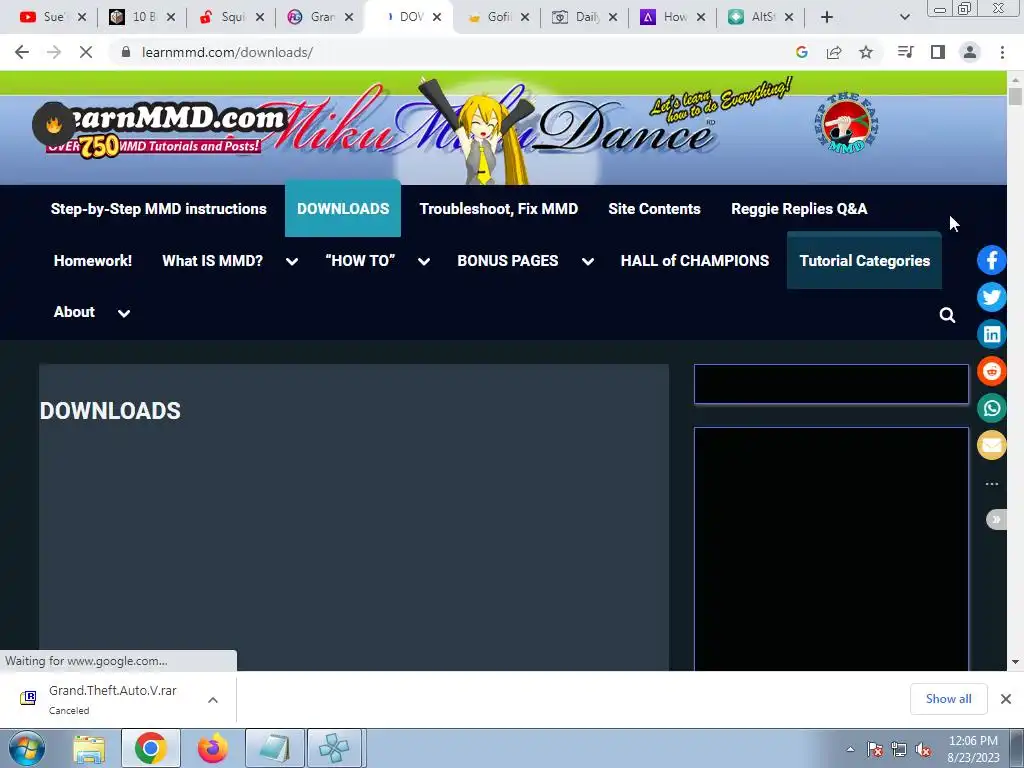
Task: Show more share options with three dots
Action: (991, 484)
